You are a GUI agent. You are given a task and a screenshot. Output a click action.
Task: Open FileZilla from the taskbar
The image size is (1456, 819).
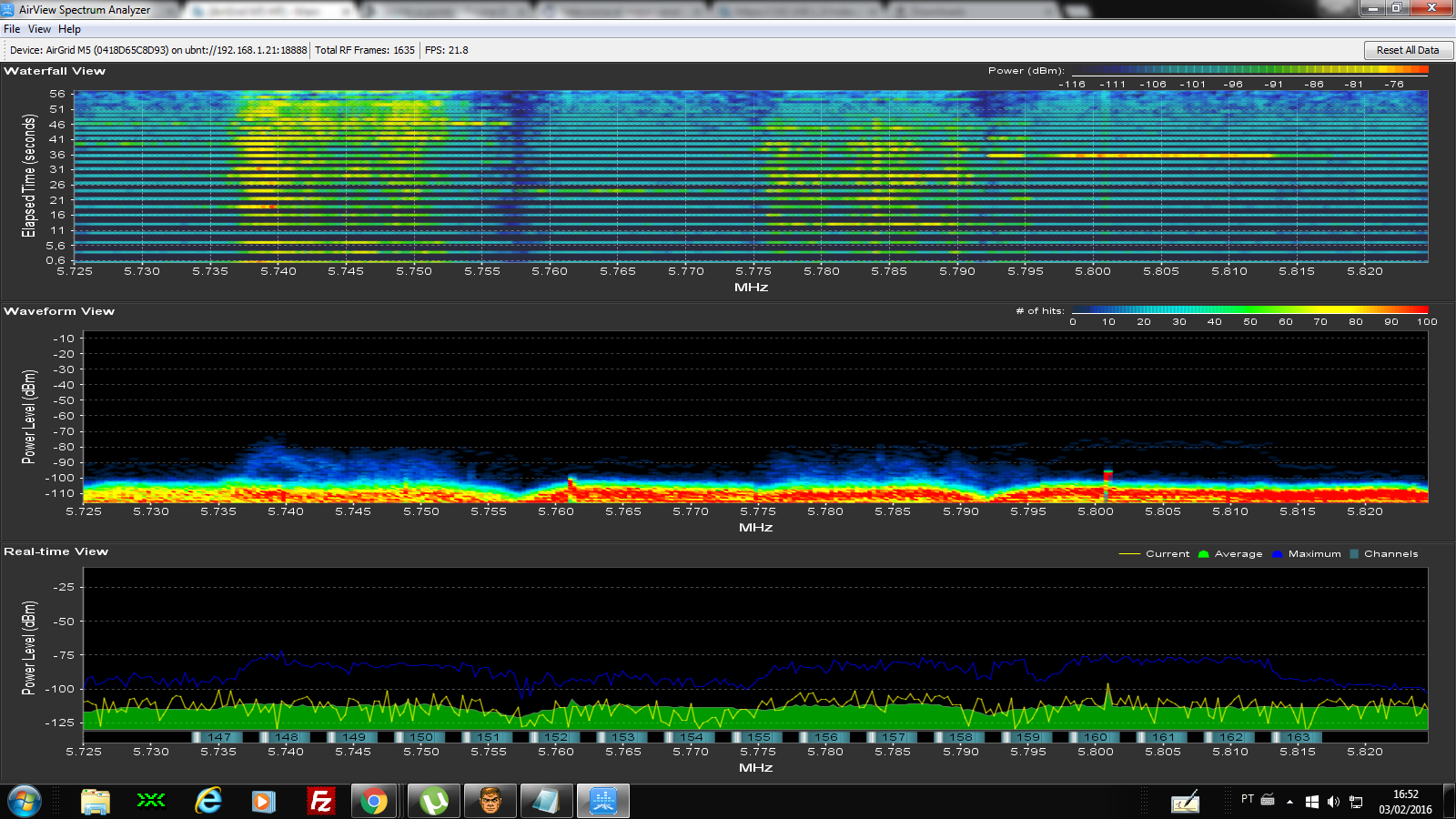point(320,801)
